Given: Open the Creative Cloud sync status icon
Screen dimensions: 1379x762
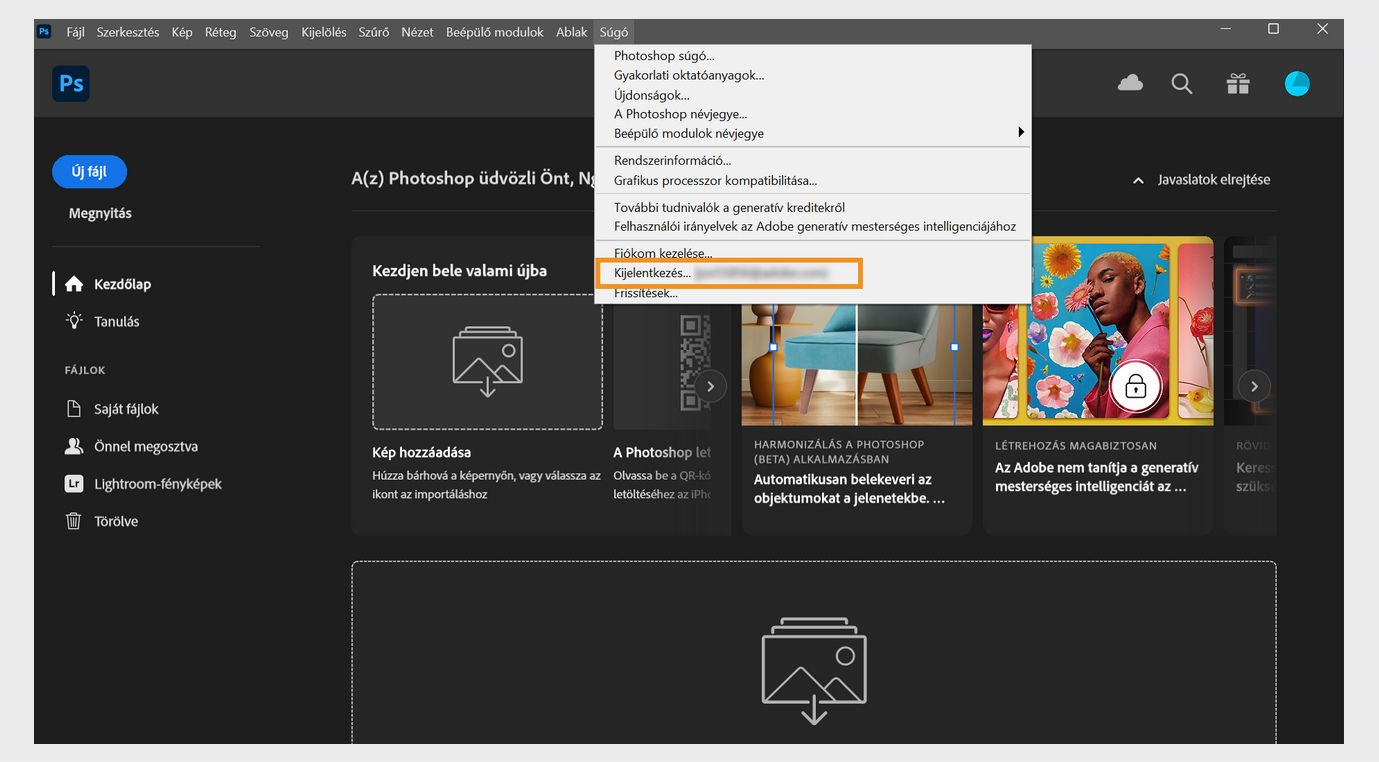Looking at the screenshot, I should pos(1130,84).
